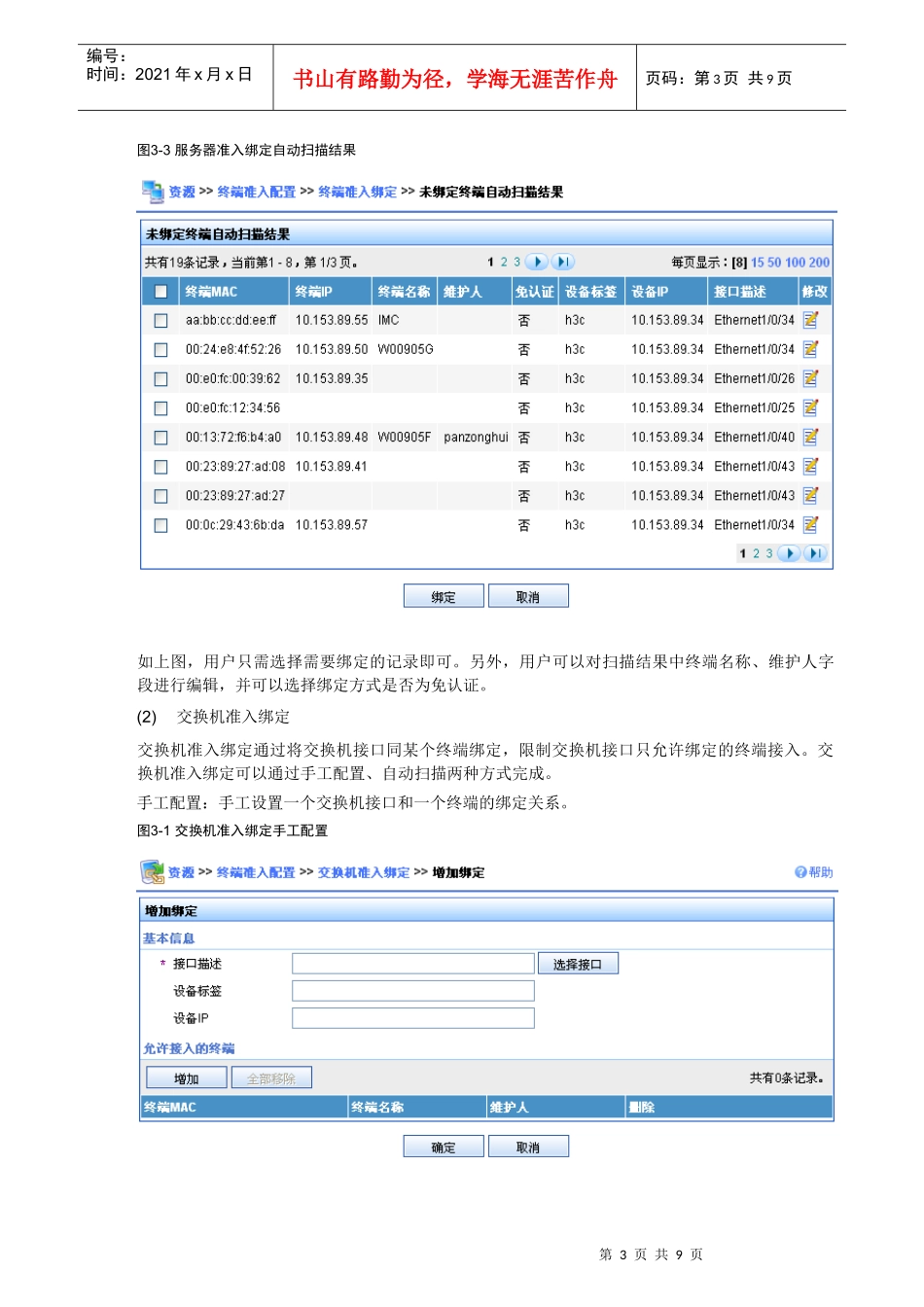The image size is (924, 1307).
Task: Select checkbox for 00:0c:29:43:6b:da
Action: 160,525
